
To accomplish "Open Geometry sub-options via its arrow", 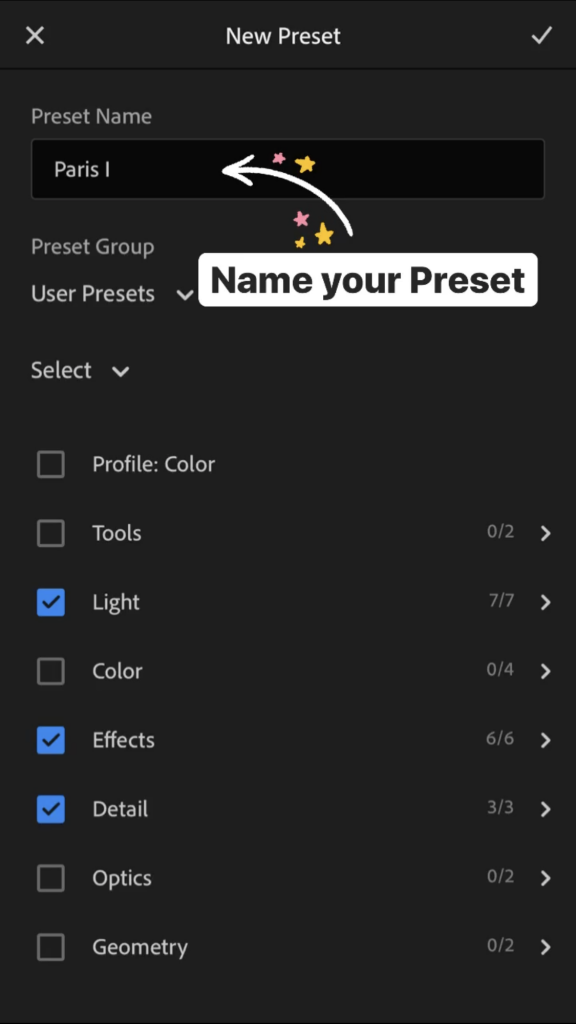I will (x=545, y=947).
